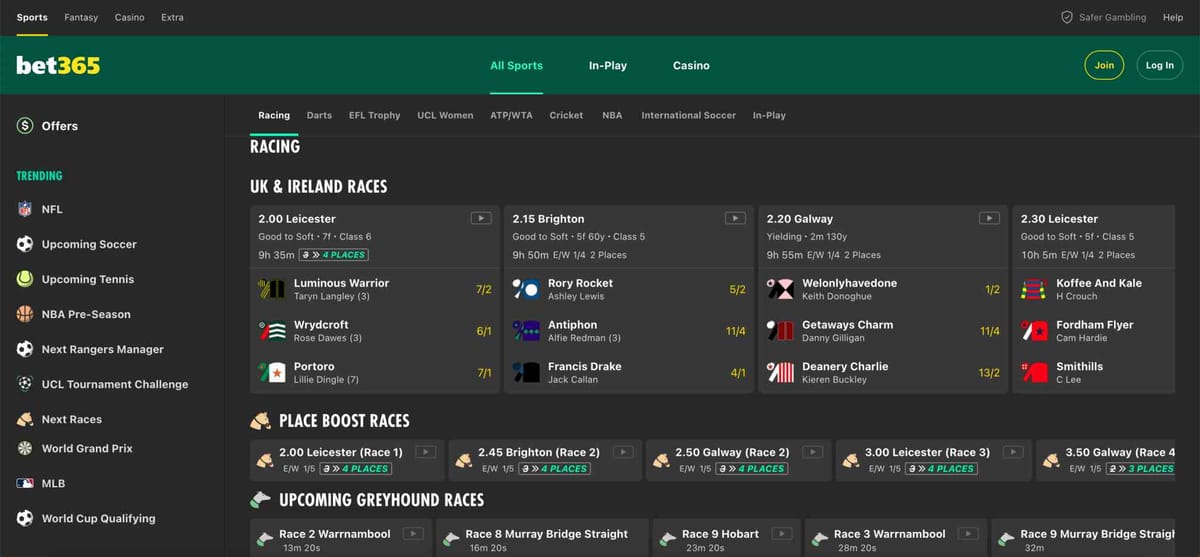The width and height of the screenshot is (1200, 557).
Task: Play video for 3.00 Leicester (Race 3)
Action: [x=1012, y=452]
